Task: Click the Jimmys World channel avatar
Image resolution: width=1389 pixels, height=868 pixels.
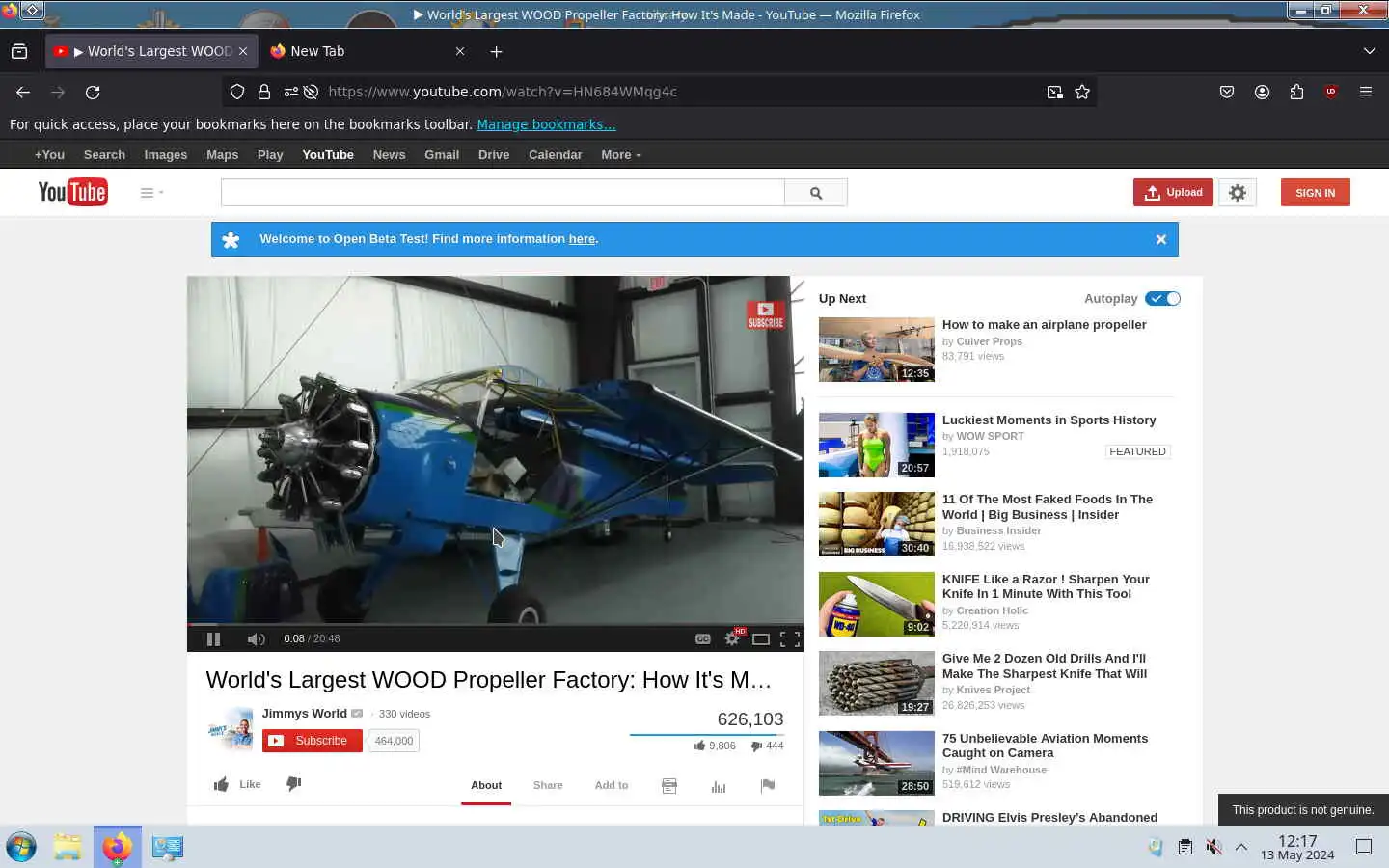Action: (231, 730)
